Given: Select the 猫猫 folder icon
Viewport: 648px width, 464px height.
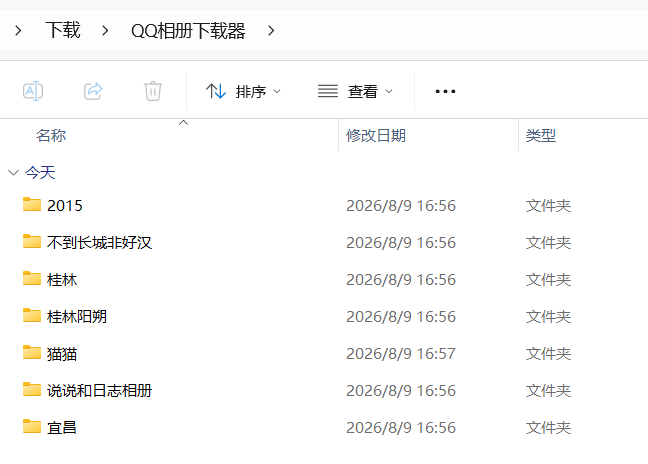Looking at the screenshot, I should (x=32, y=352).
